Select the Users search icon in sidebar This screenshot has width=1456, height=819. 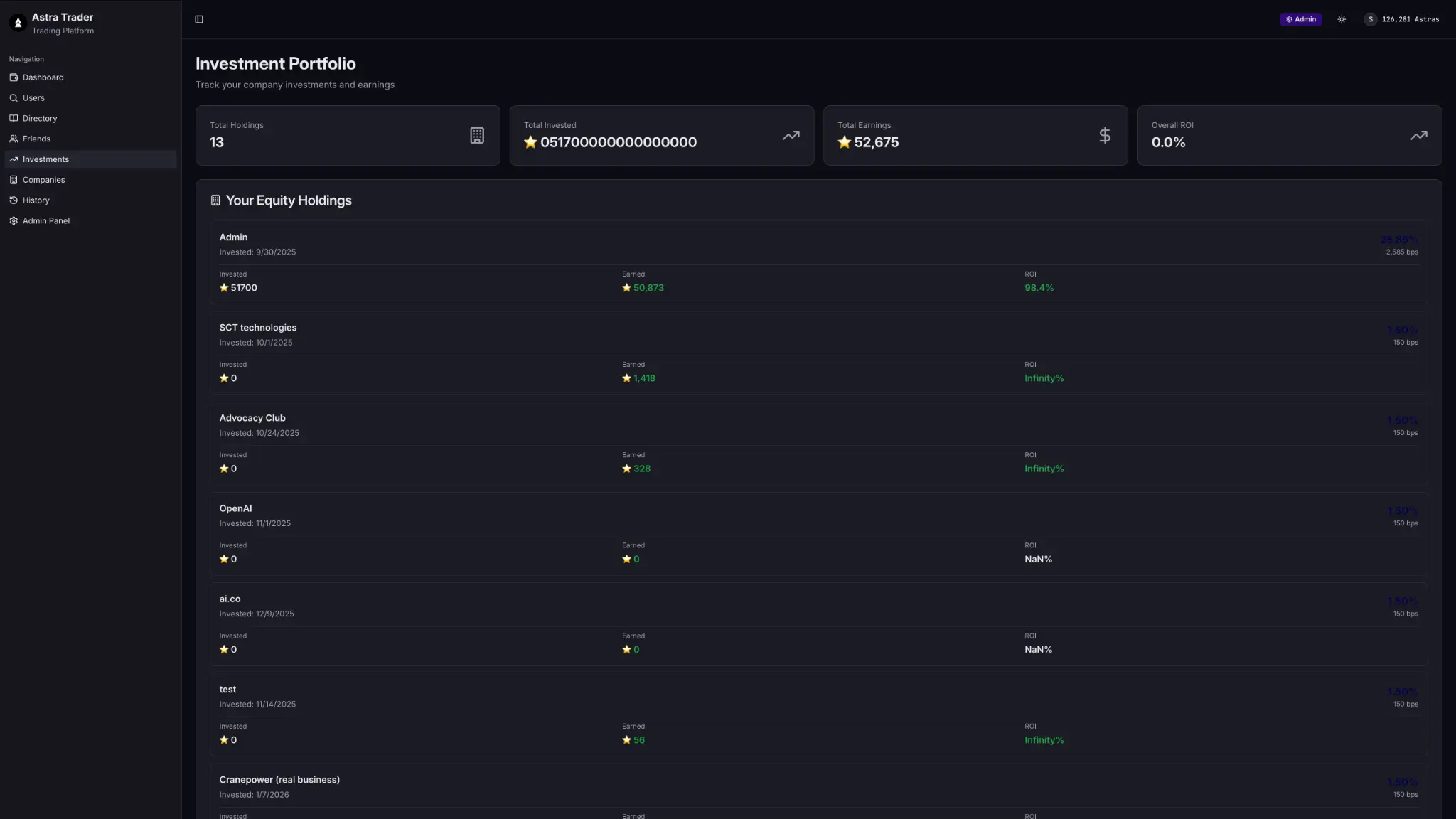[x=14, y=97]
